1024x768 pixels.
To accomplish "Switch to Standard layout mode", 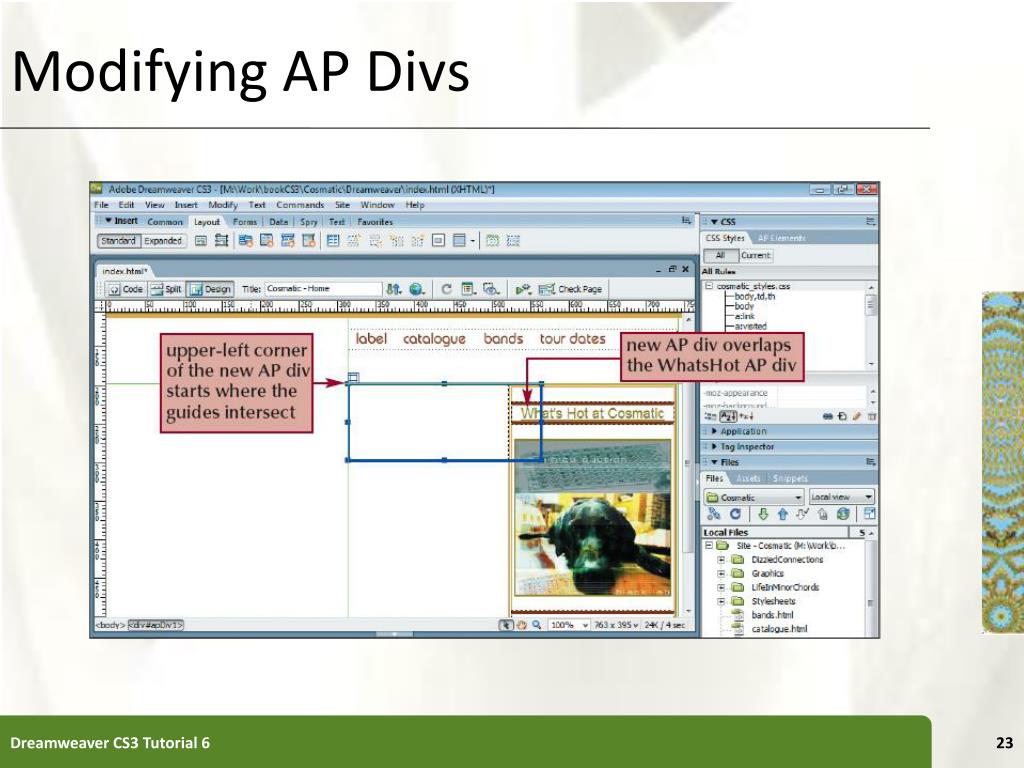I will [x=118, y=241].
